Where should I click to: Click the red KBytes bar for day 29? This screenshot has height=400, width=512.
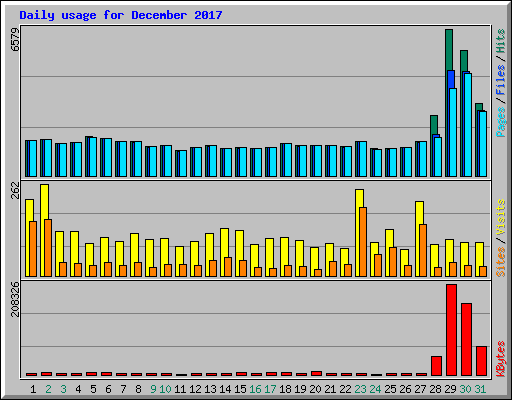(x=451, y=330)
